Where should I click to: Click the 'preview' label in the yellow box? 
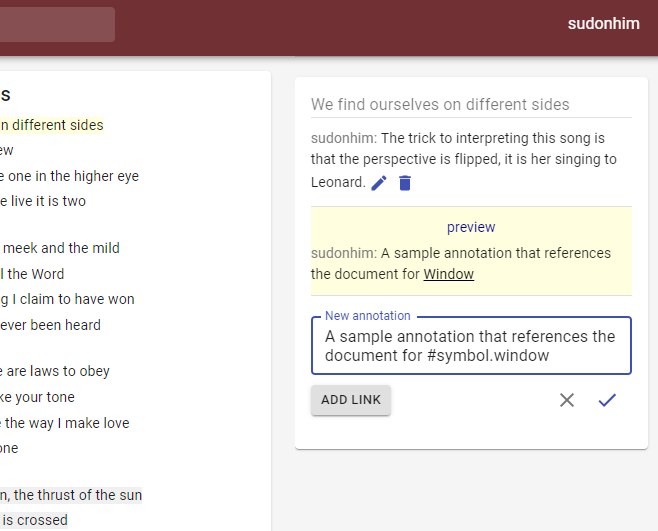tap(471, 227)
